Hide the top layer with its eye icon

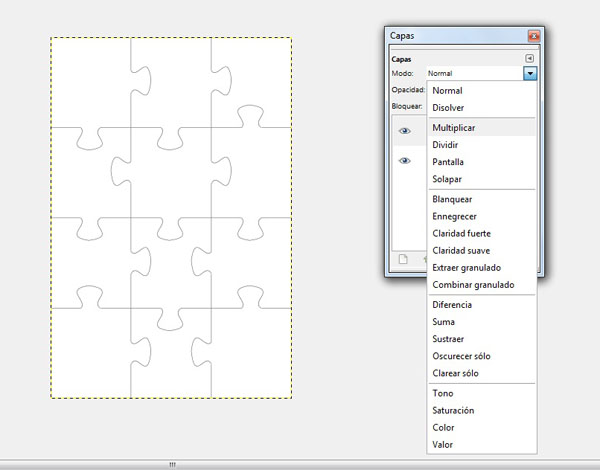pyautogui.click(x=404, y=131)
